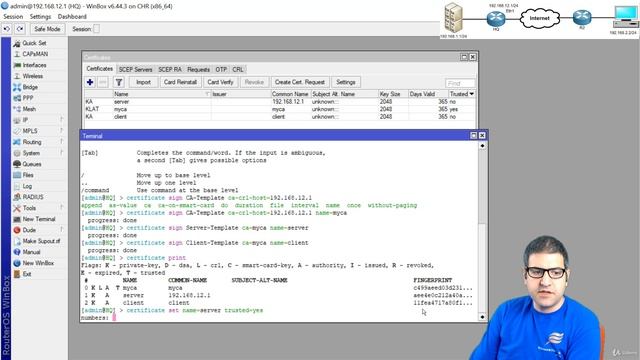640x360 pixels.
Task: Open a New Terminal window
Action: pos(39,219)
